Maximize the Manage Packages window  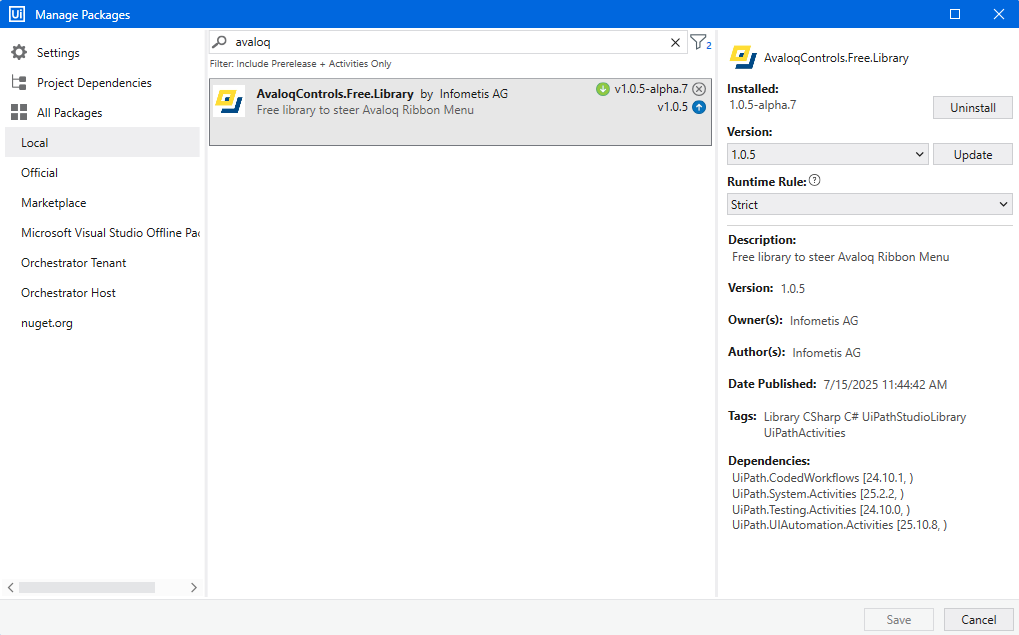(x=955, y=14)
